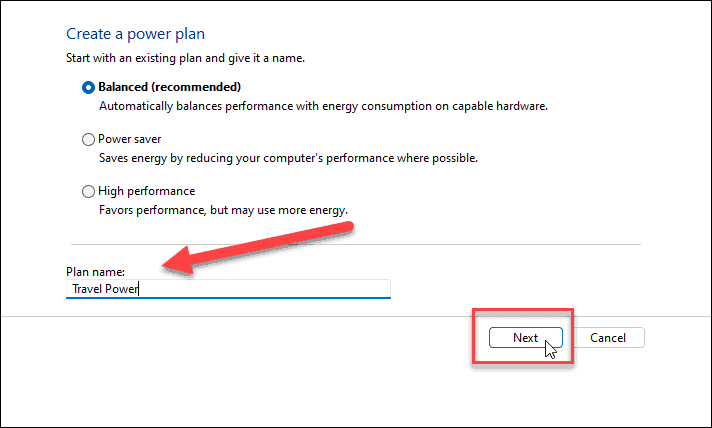Click the empty right end of name field

pos(340,289)
